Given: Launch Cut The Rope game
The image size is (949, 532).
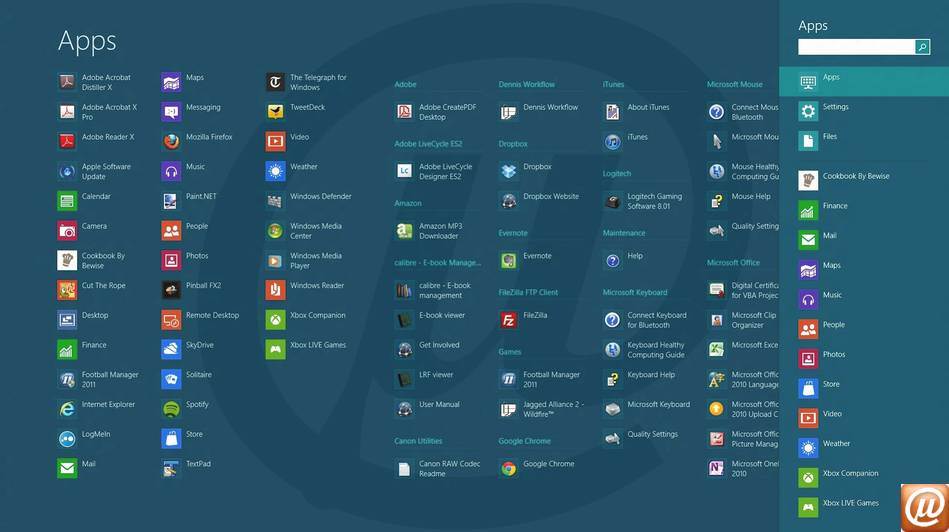Looking at the screenshot, I should click(x=91, y=289).
